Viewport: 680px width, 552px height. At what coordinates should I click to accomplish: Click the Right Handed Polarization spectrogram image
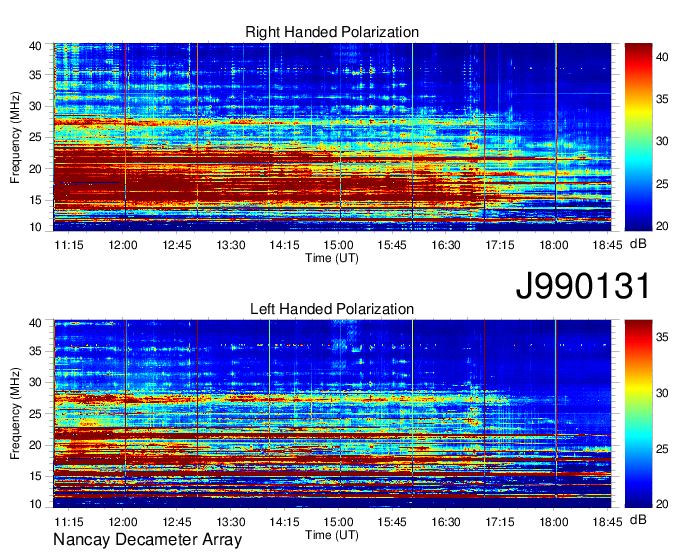tap(332, 137)
